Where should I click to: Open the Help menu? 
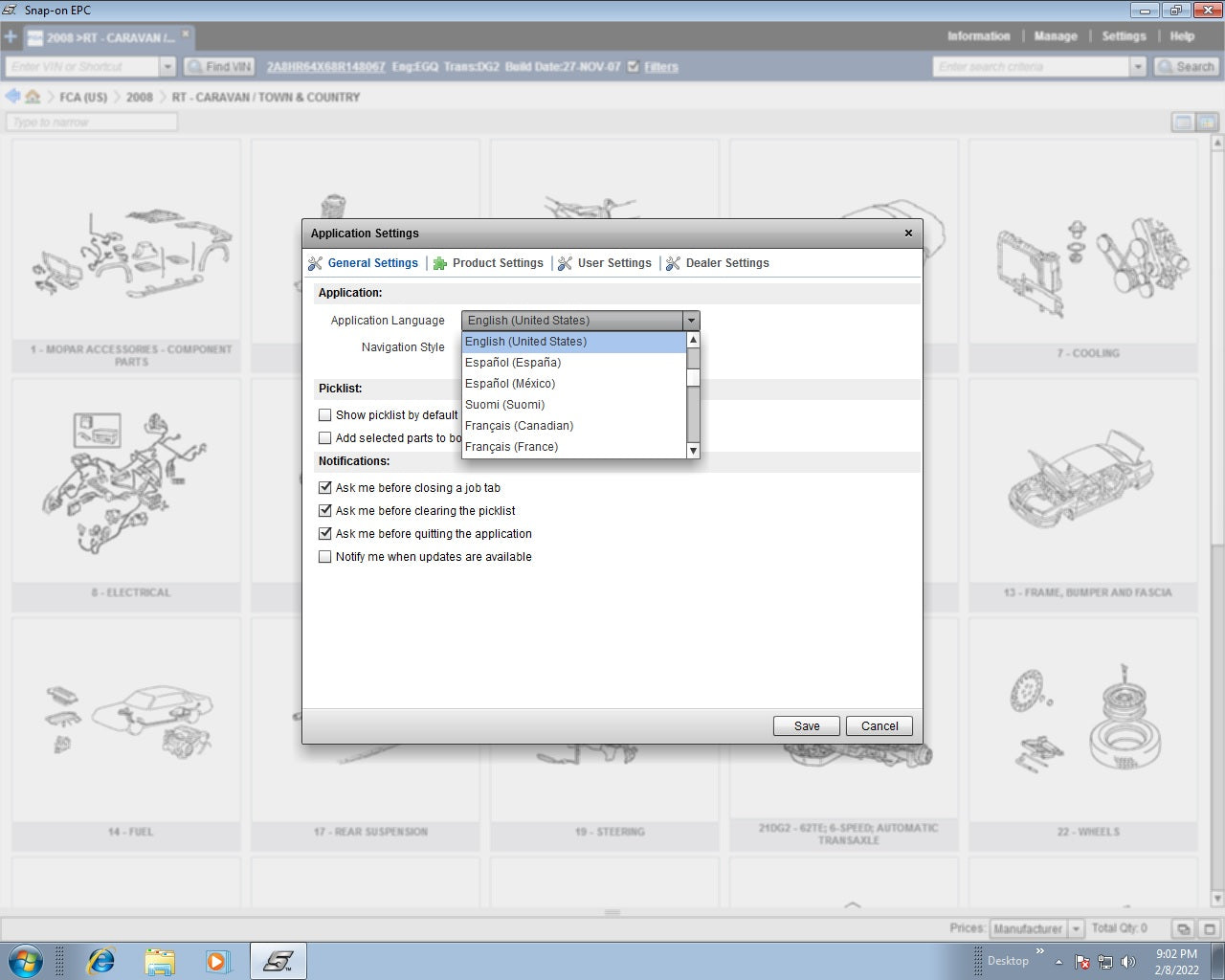1182,36
